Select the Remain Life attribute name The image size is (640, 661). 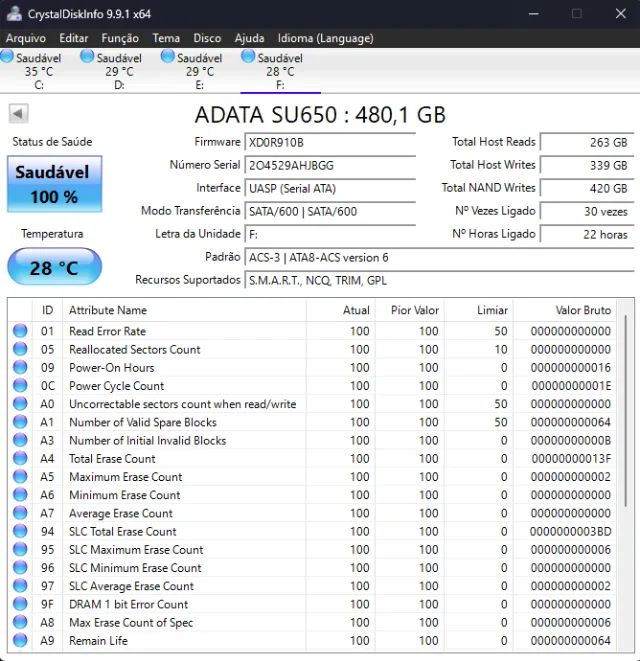coord(98,641)
